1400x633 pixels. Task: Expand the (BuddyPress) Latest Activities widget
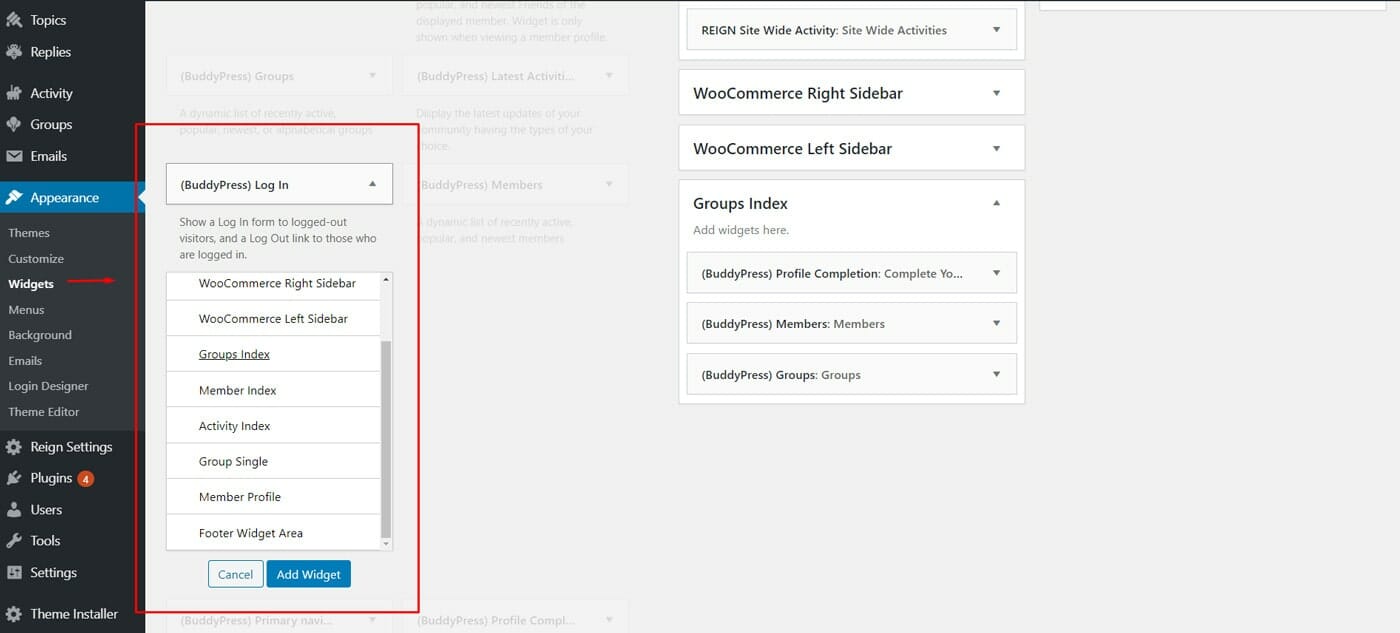coord(609,76)
